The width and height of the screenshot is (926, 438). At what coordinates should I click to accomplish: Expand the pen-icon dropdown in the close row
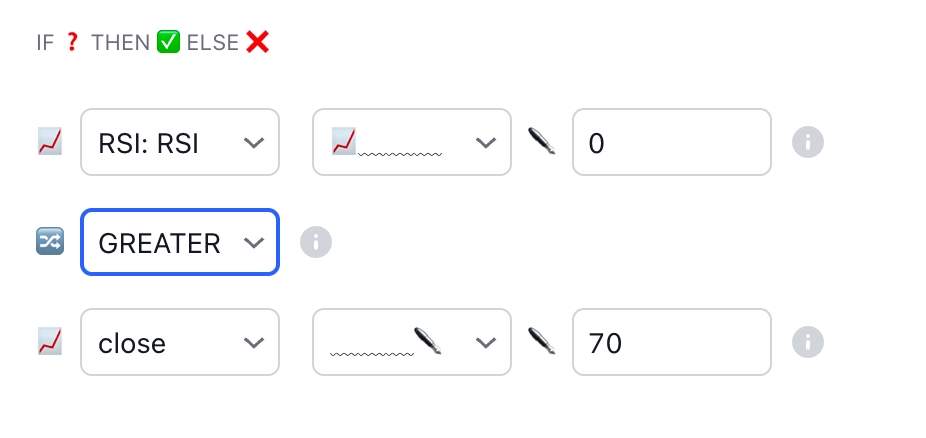[412, 342]
